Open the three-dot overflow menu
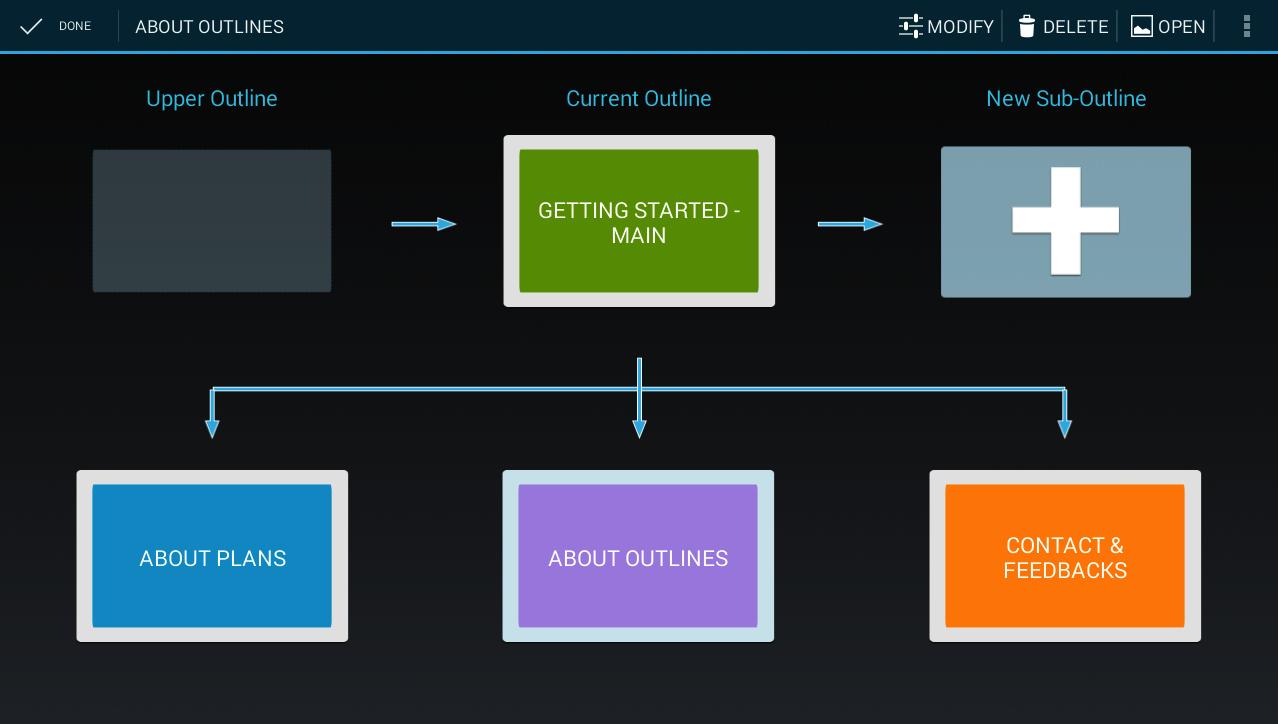1278x724 pixels. (1247, 26)
